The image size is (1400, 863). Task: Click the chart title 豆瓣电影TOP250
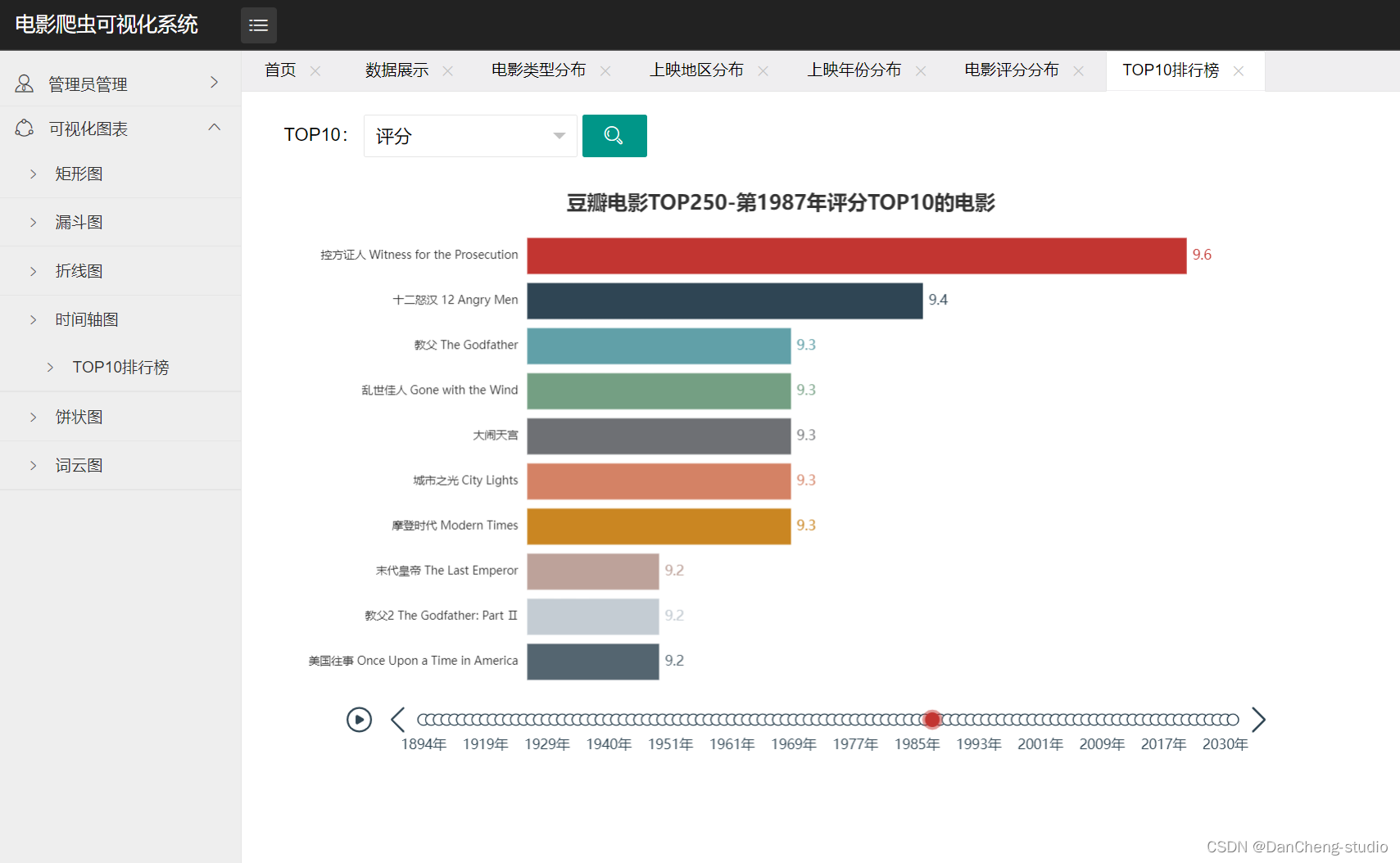pyautogui.click(x=781, y=202)
